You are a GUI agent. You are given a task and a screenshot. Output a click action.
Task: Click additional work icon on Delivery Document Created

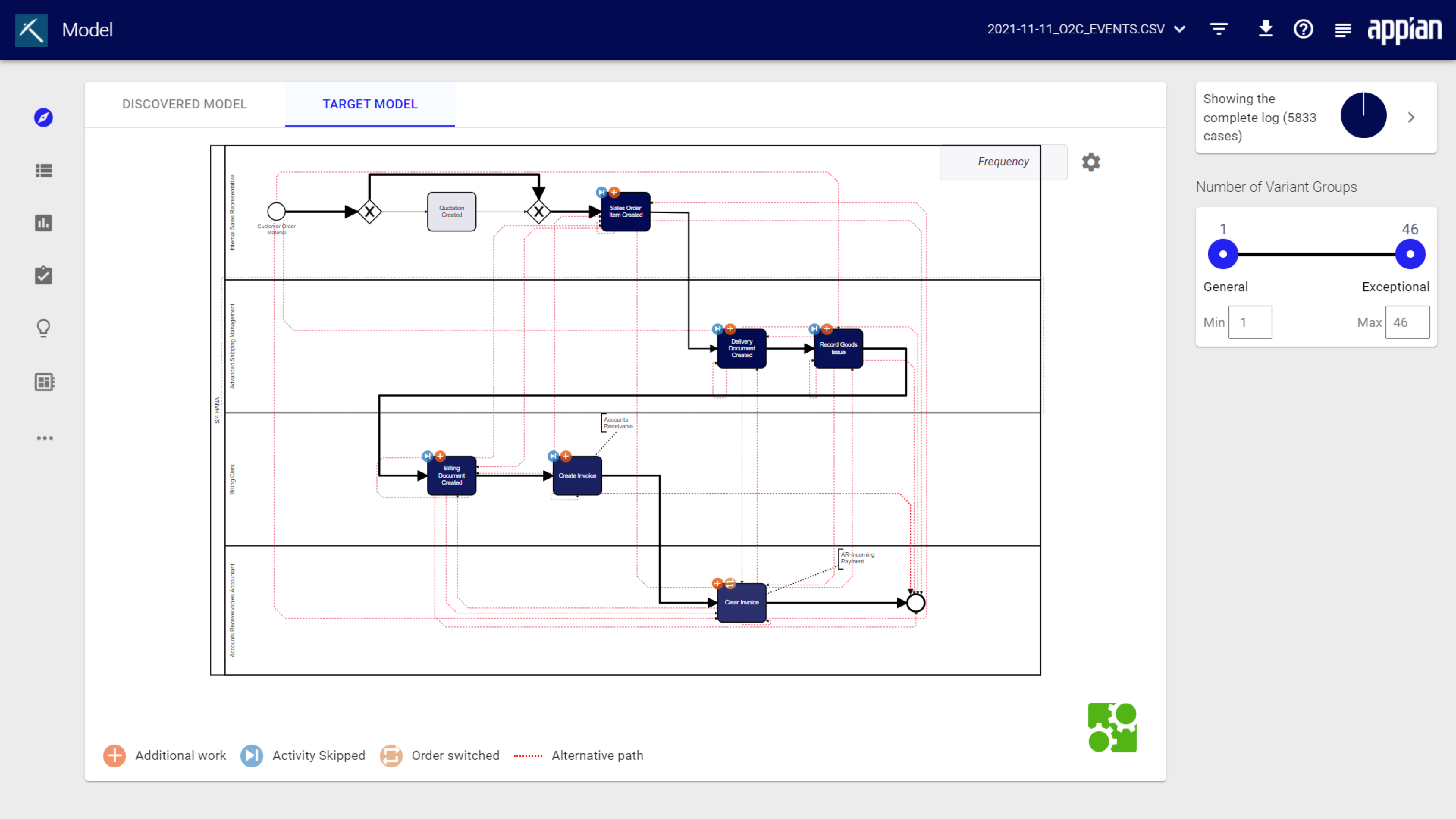point(730,329)
